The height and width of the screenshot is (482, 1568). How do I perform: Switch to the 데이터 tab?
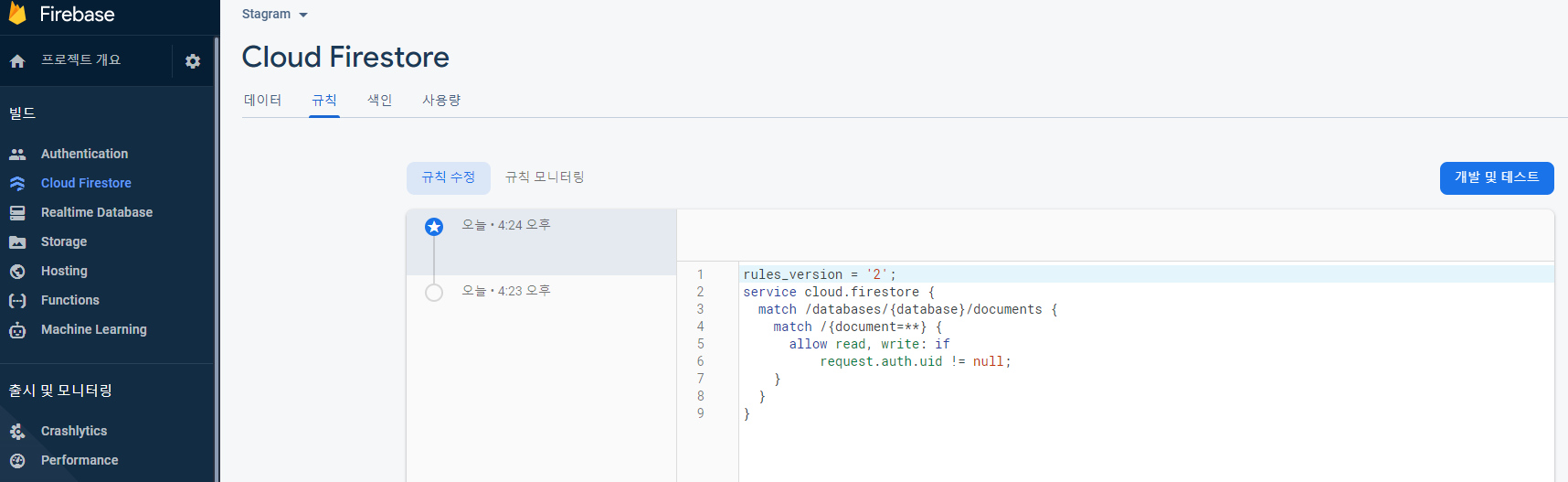coord(263,100)
